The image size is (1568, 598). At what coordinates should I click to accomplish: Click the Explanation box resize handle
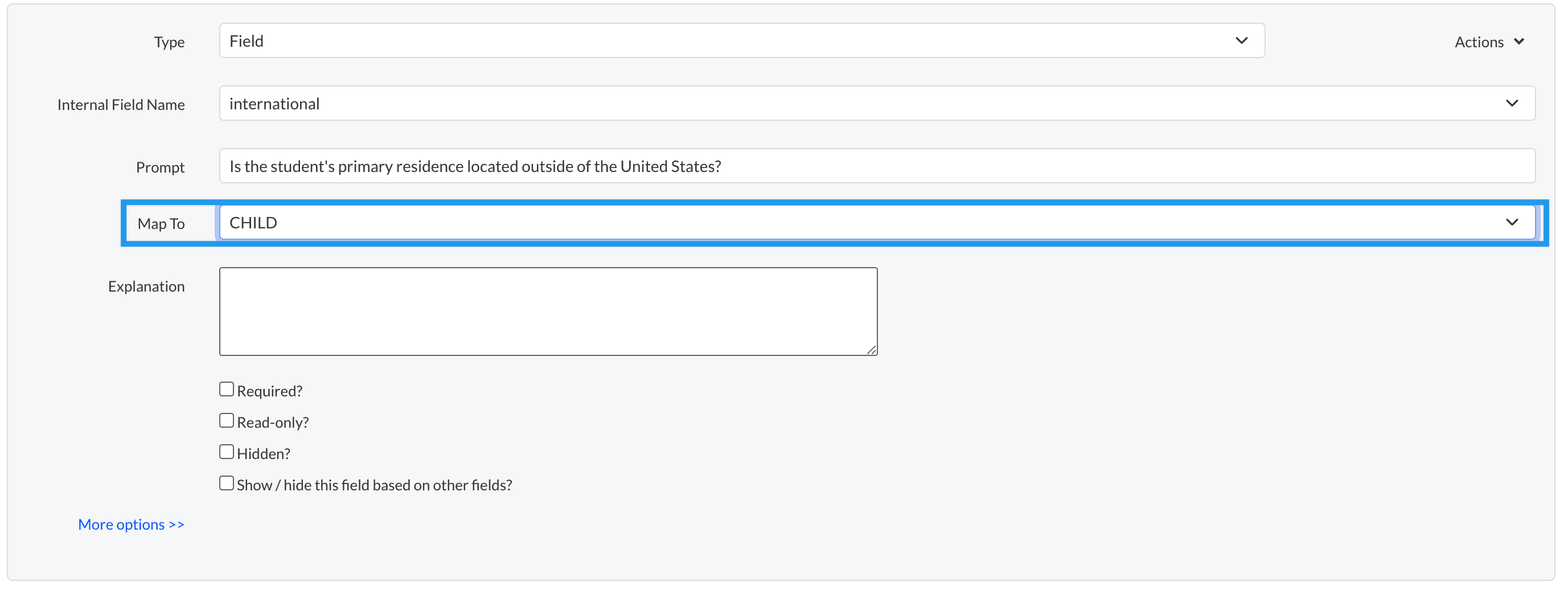872,350
